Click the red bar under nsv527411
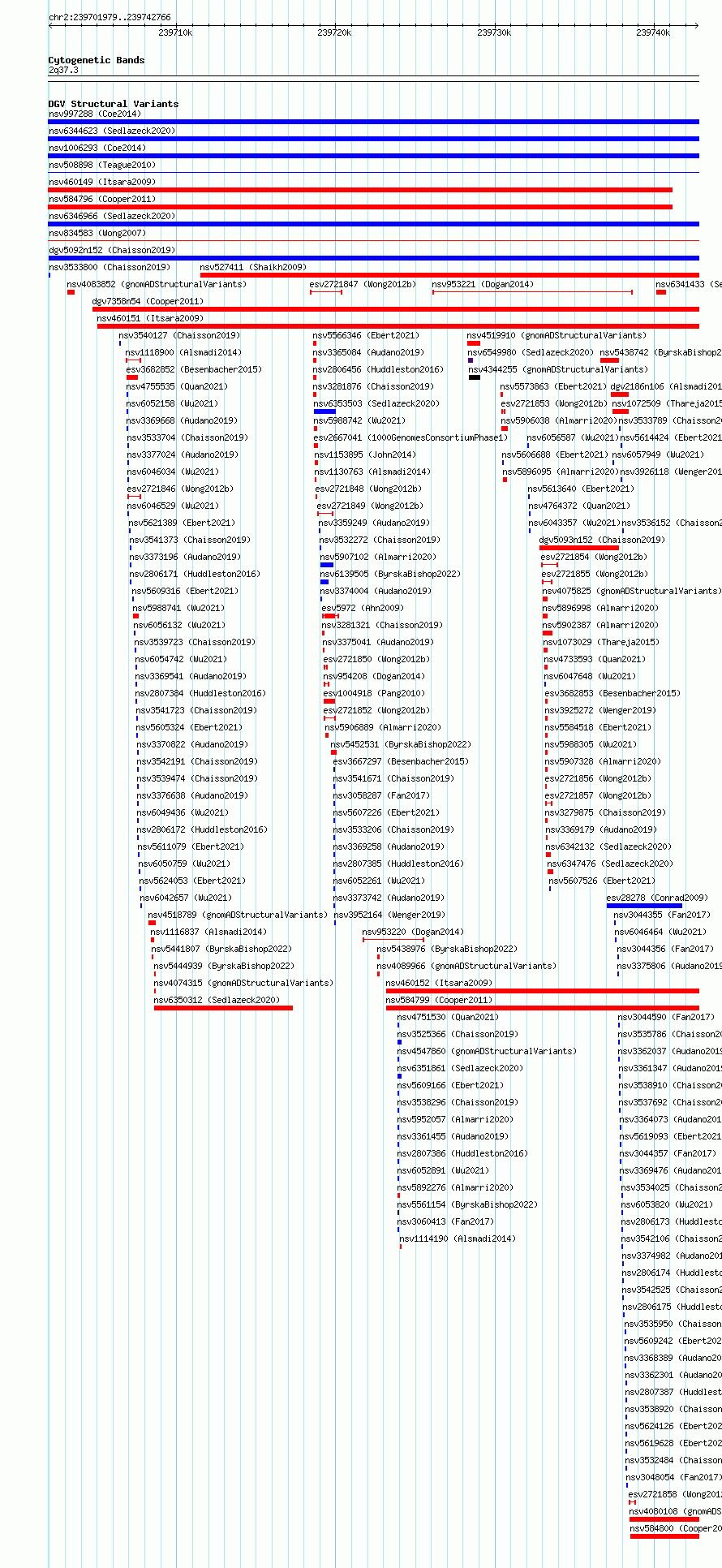 449,275
